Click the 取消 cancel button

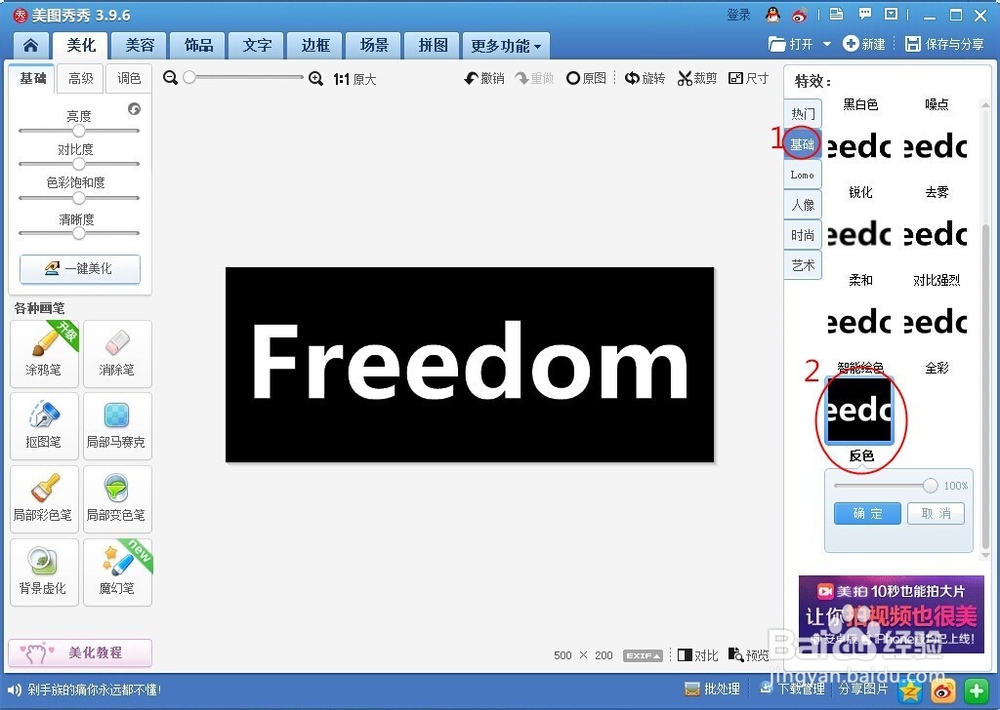point(936,514)
